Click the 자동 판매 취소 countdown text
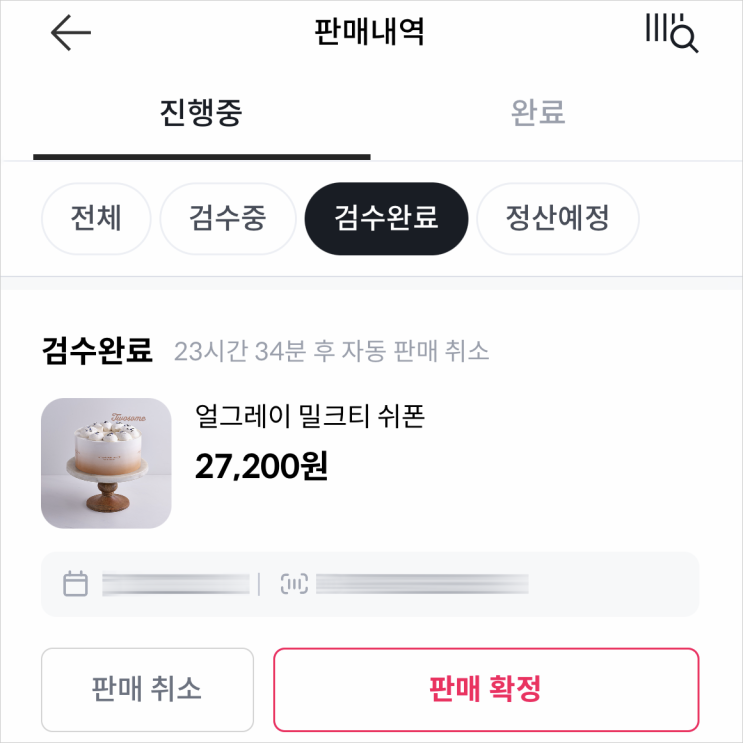This screenshot has width=743, height=743. click(x=331, y=352)
